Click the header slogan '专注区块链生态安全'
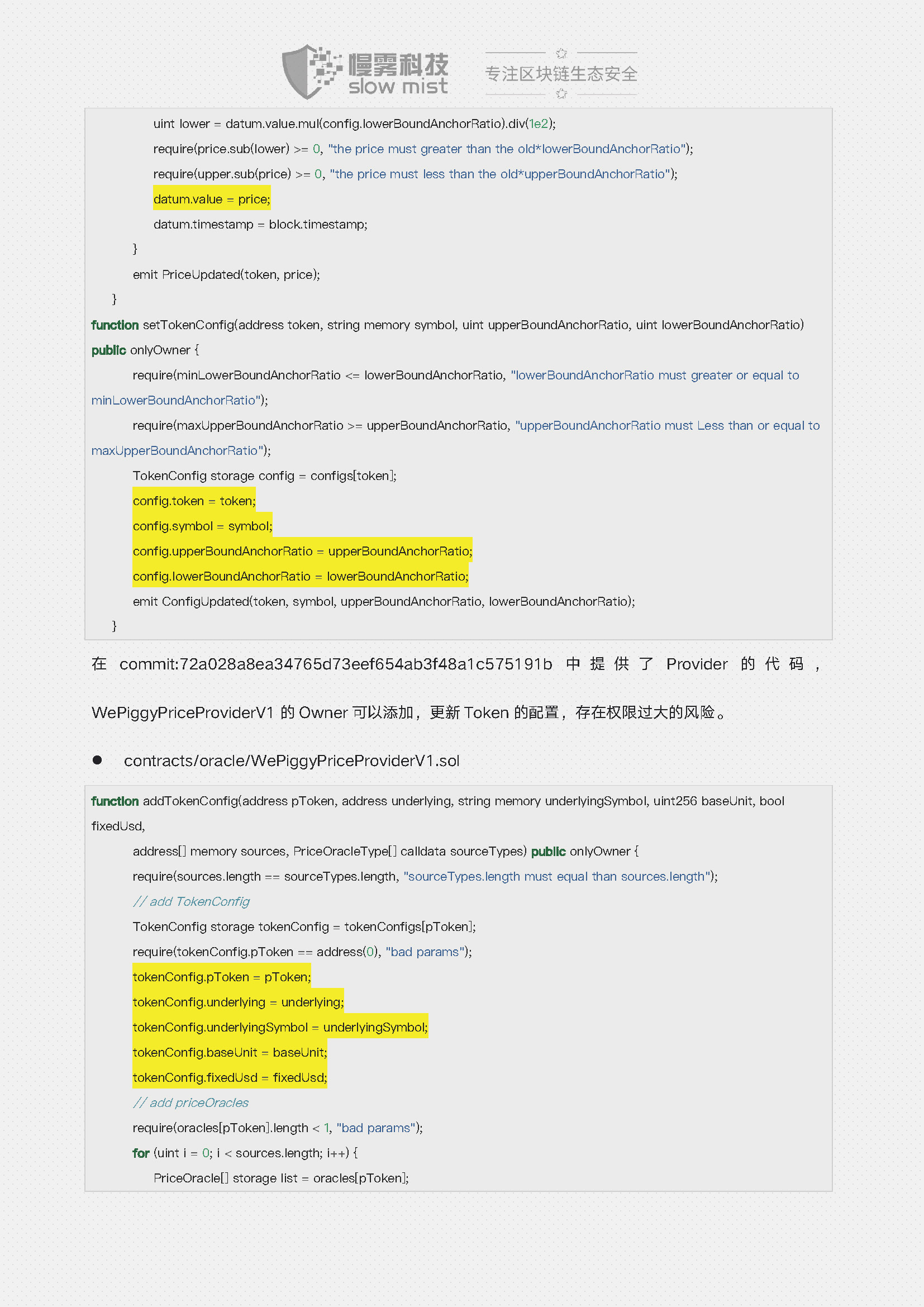Screen dimensions: 924x1307 pos(561,74)
